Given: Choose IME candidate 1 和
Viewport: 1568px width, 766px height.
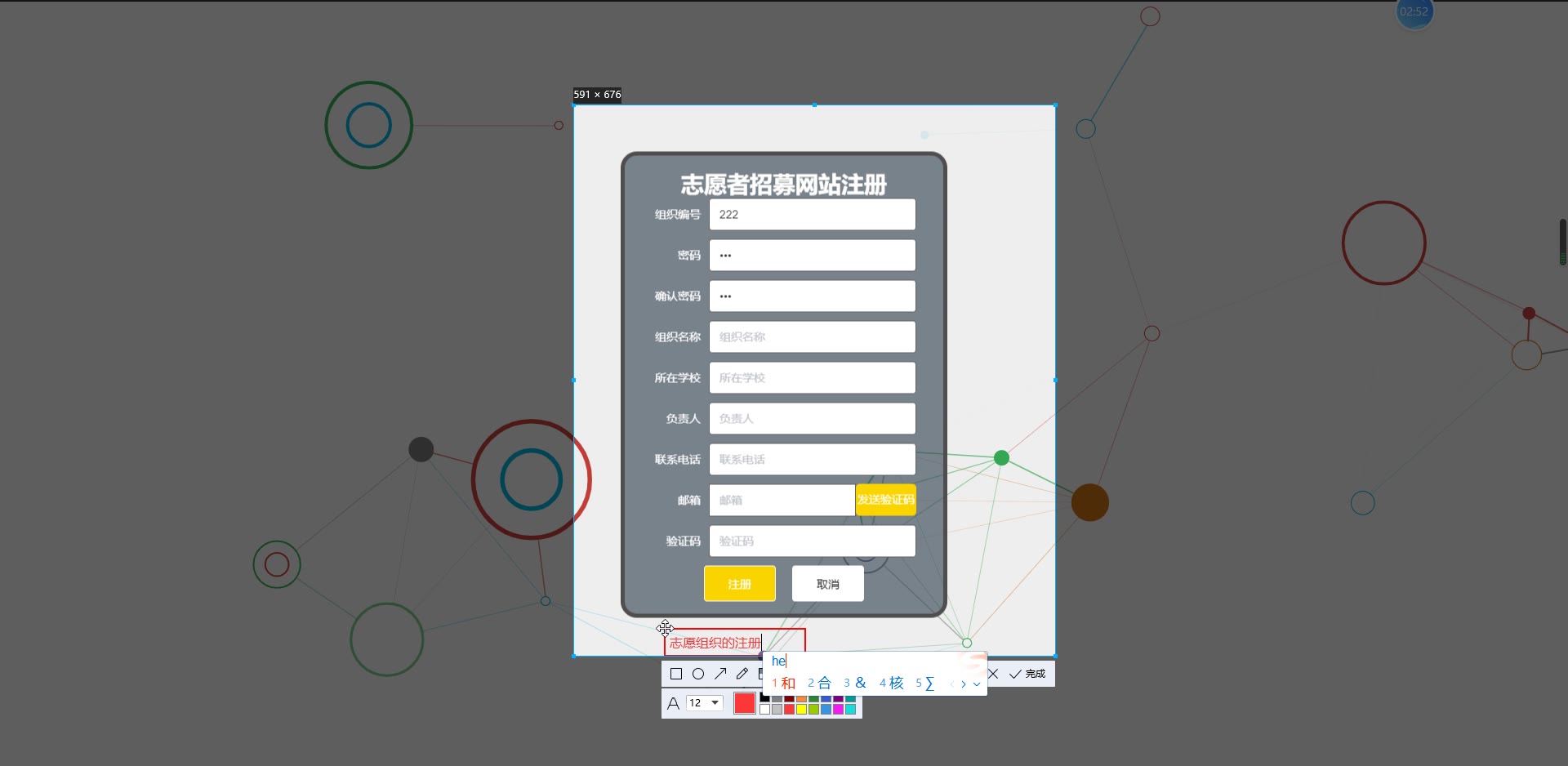Looking at the screenshot, I should [783, 683].
